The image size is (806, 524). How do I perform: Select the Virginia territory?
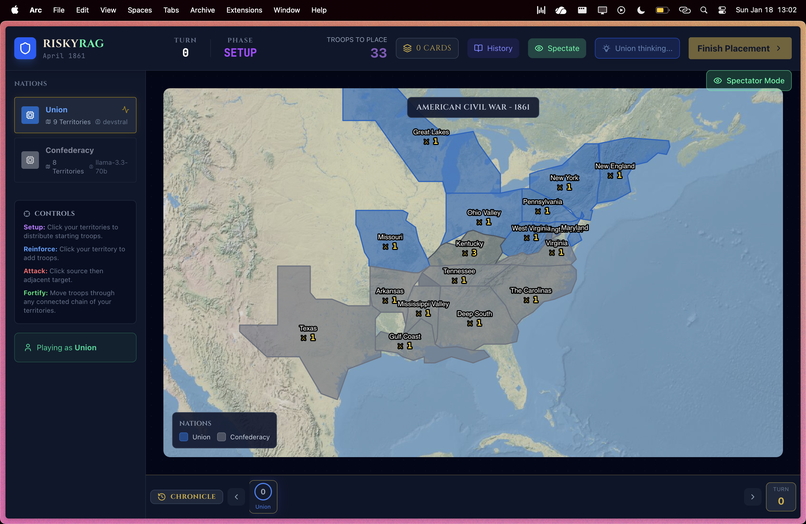(x=556, y=248)
